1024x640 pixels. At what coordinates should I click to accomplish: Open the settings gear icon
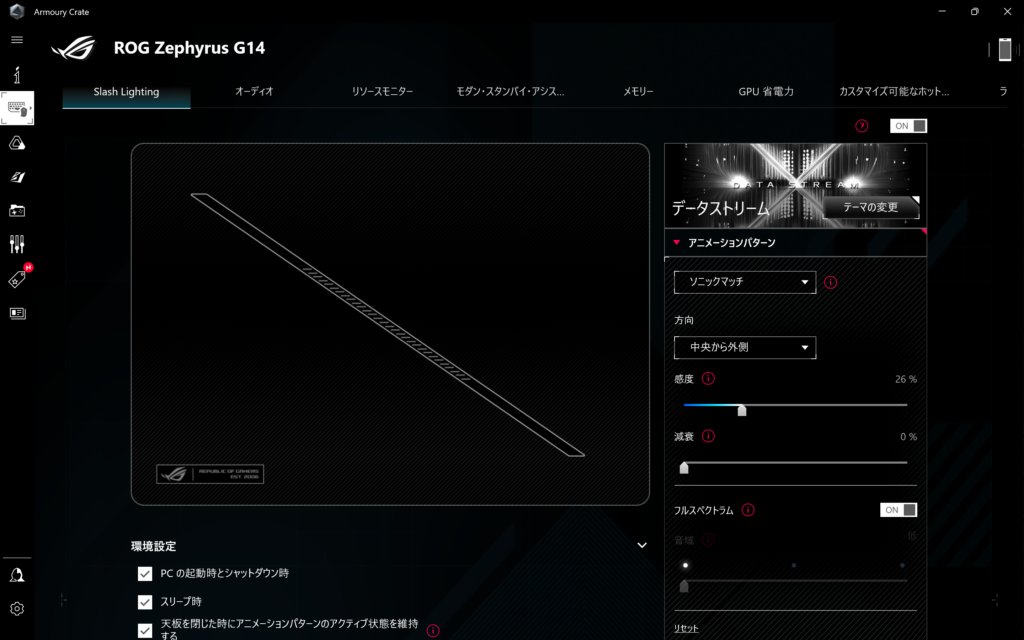click(x=17, y=609)
